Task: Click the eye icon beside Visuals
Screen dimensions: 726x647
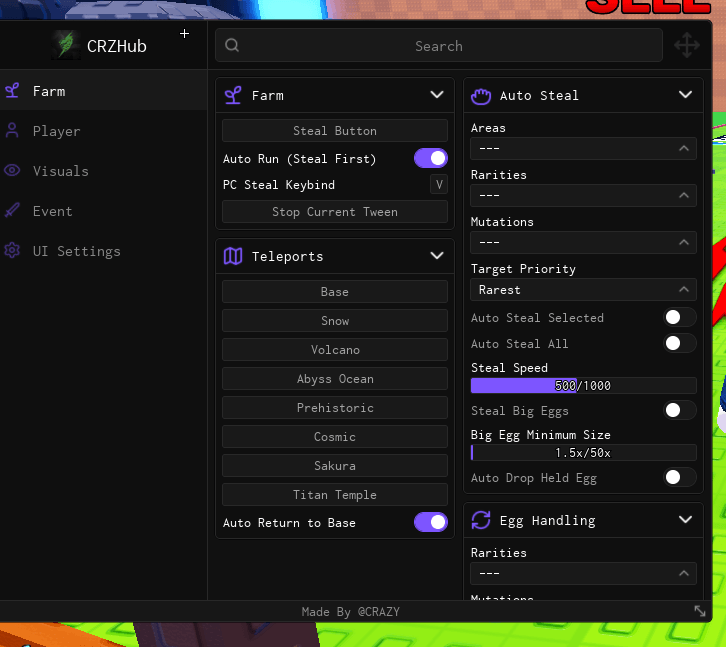Action: 12,170
